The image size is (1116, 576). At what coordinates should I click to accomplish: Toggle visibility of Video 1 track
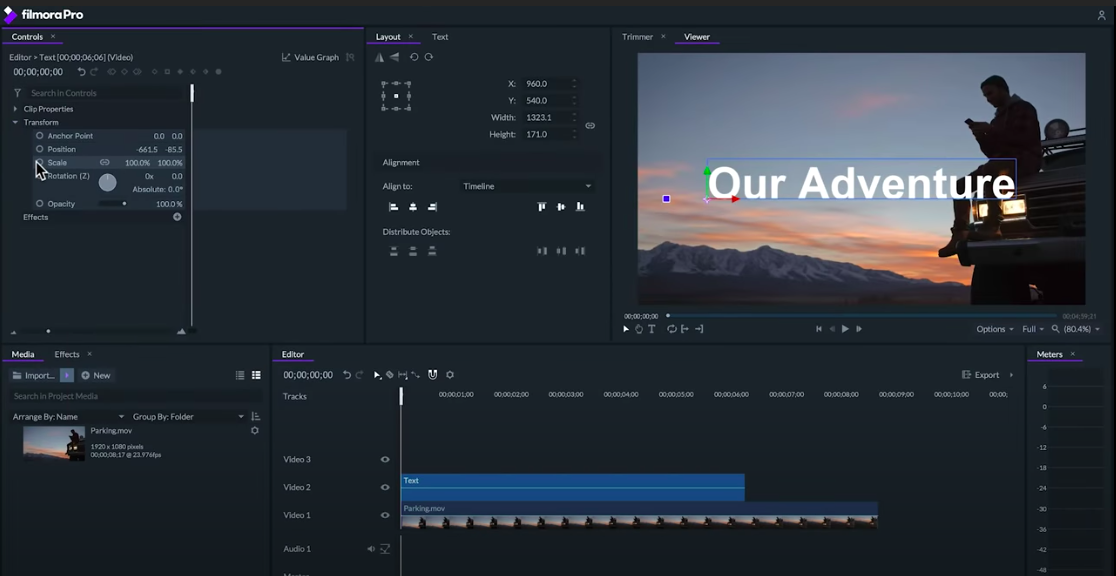pos(385,515)
